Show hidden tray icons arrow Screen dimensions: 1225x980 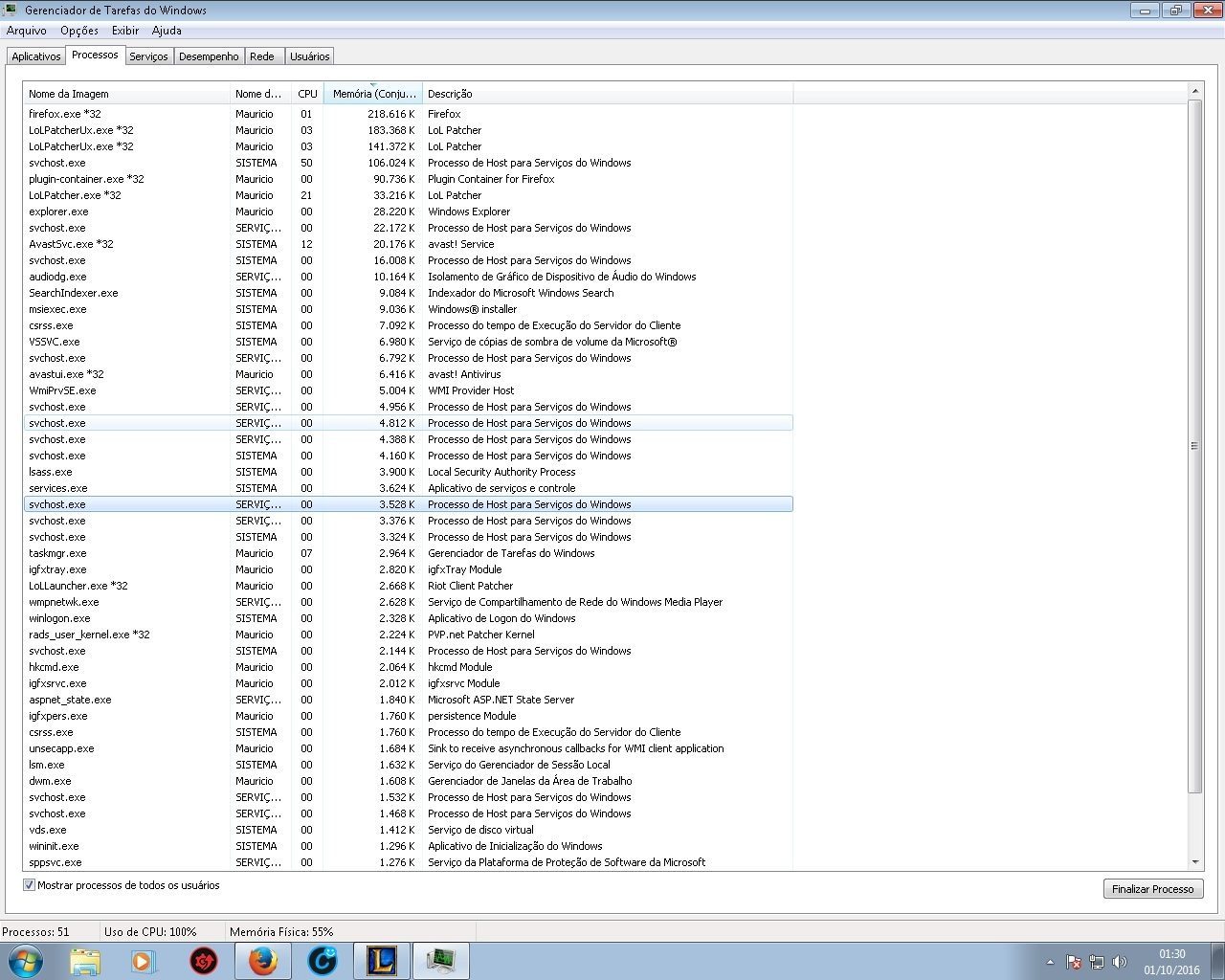click(1050, 962)
